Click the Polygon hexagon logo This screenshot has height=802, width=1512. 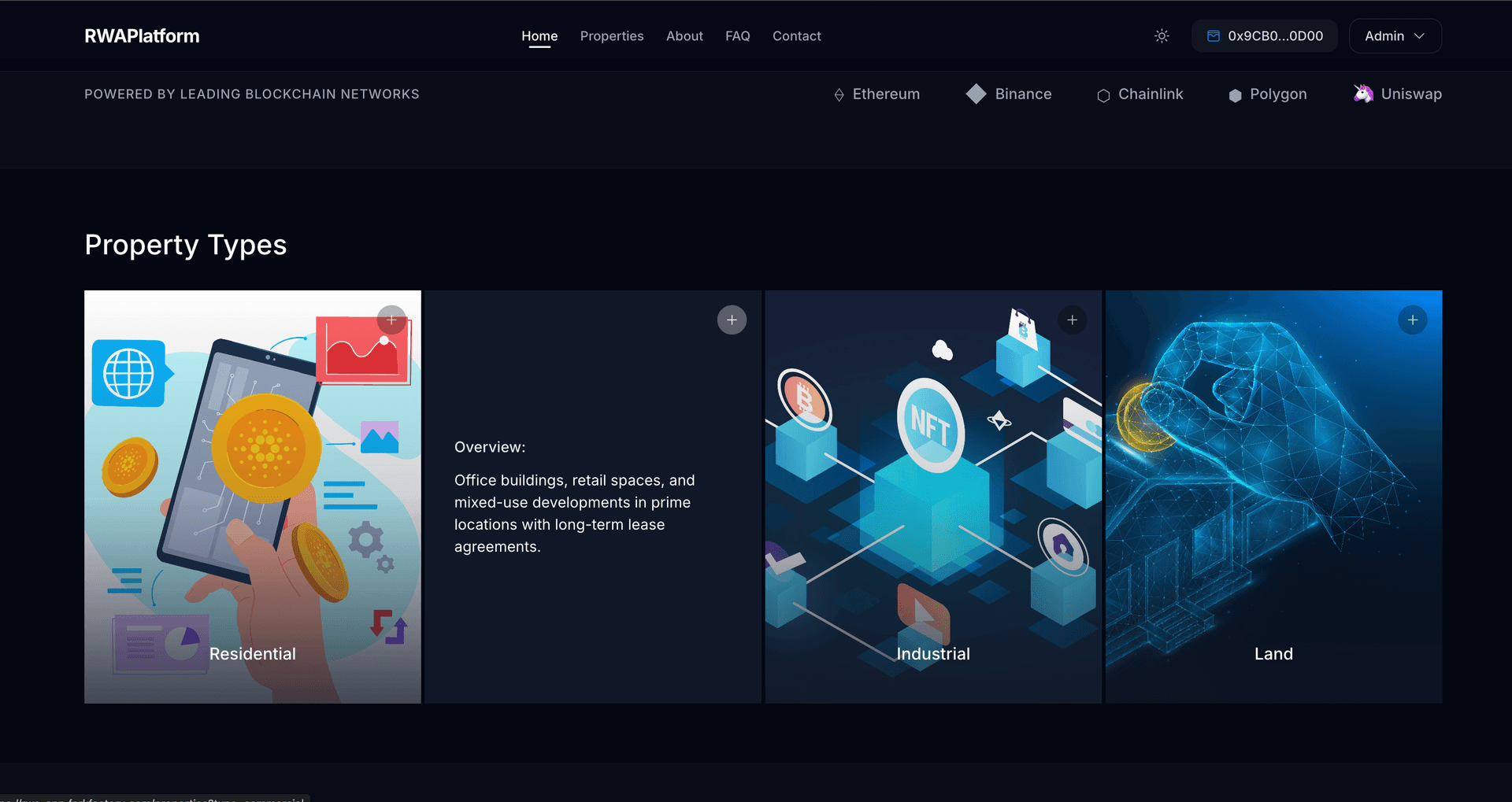(x=1235, y=95)
